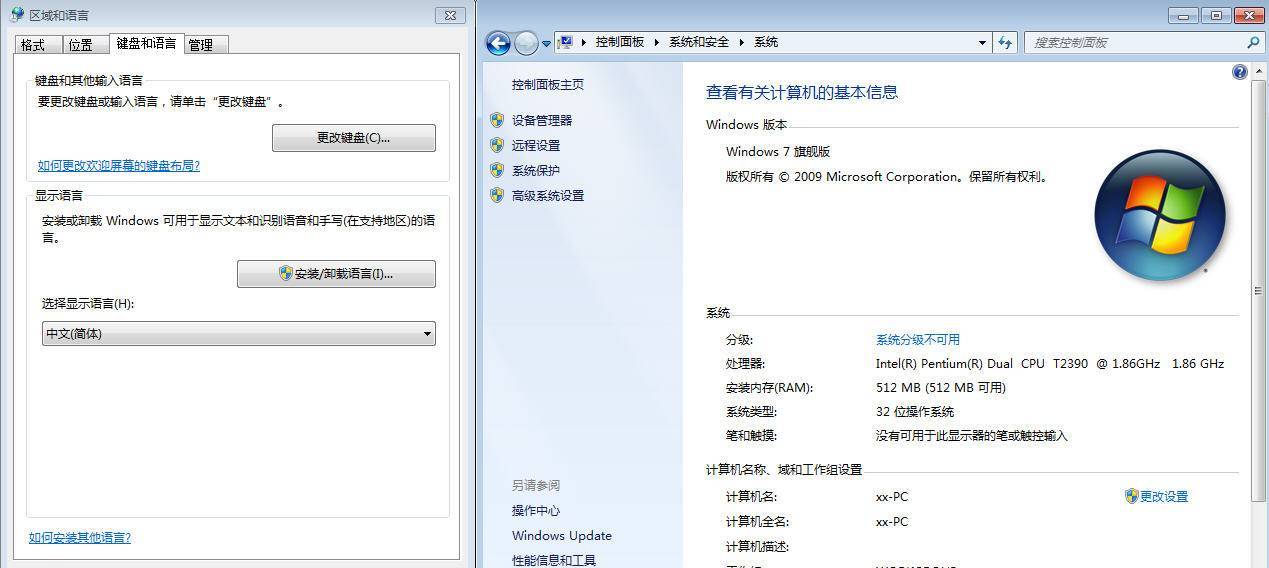The image size is (1269, 568).
Task: Click the shield icon beside 远程设置
Action: click(x=497, y=145)
